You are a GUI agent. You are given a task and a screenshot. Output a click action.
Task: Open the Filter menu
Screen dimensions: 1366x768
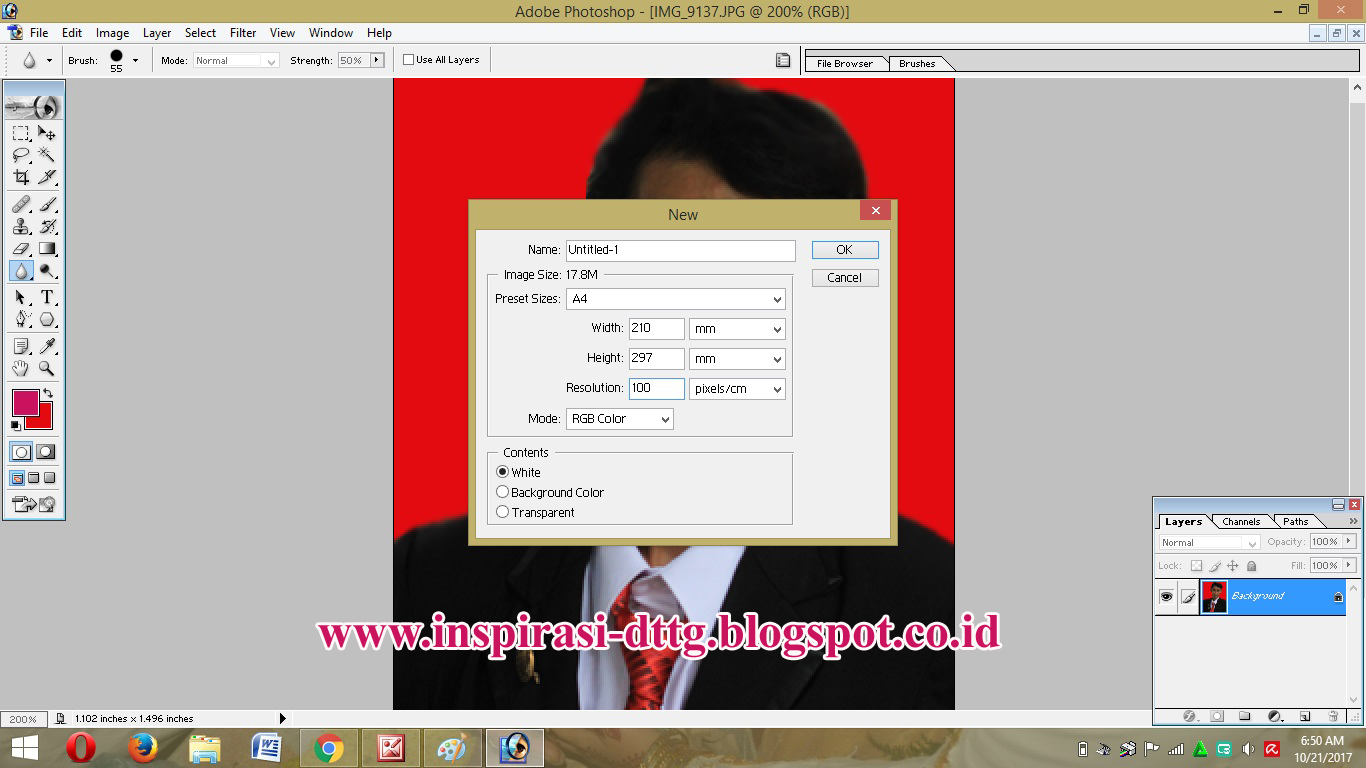pos(243,33)
